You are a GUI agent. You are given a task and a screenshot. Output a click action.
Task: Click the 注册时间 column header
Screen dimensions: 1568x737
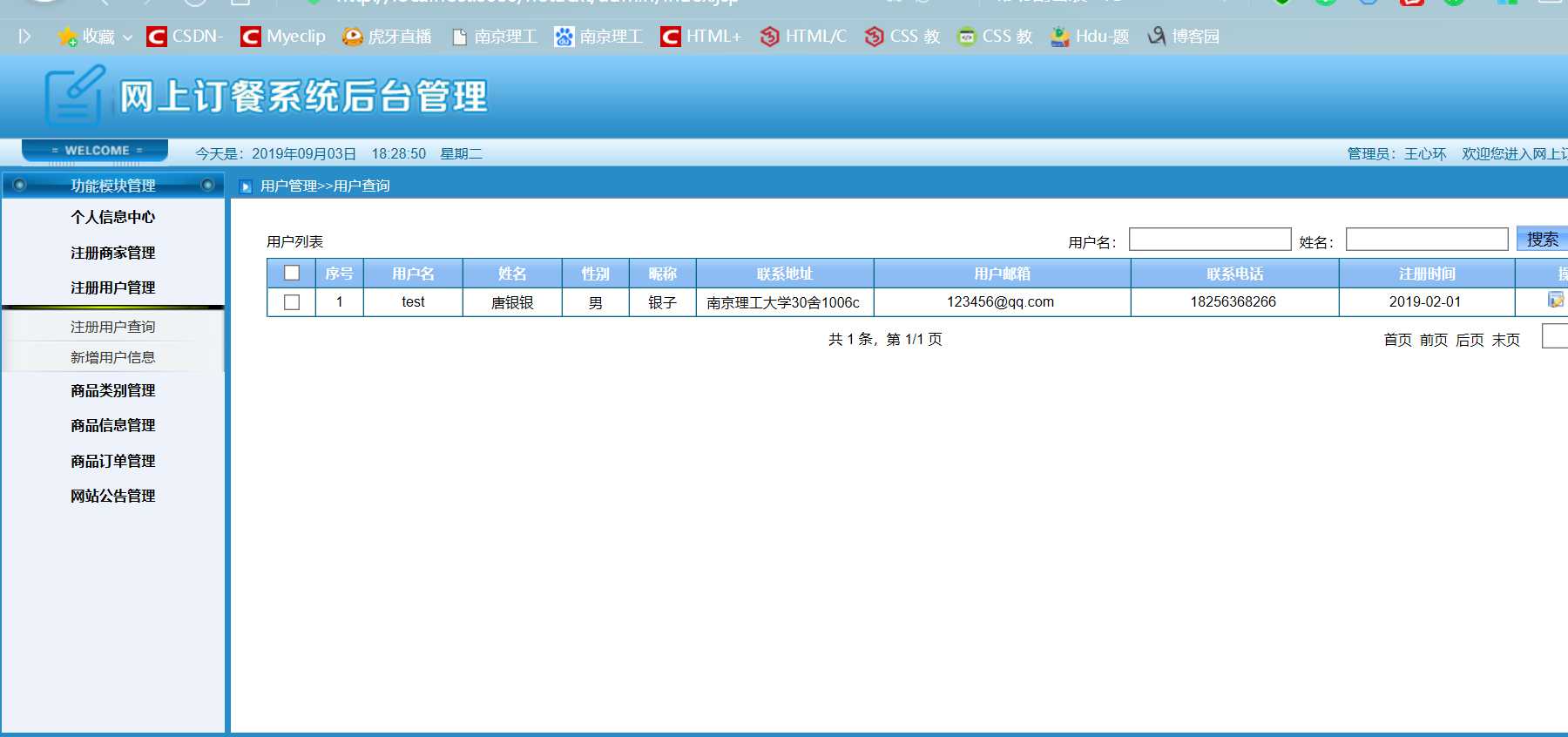point(1427,274)
